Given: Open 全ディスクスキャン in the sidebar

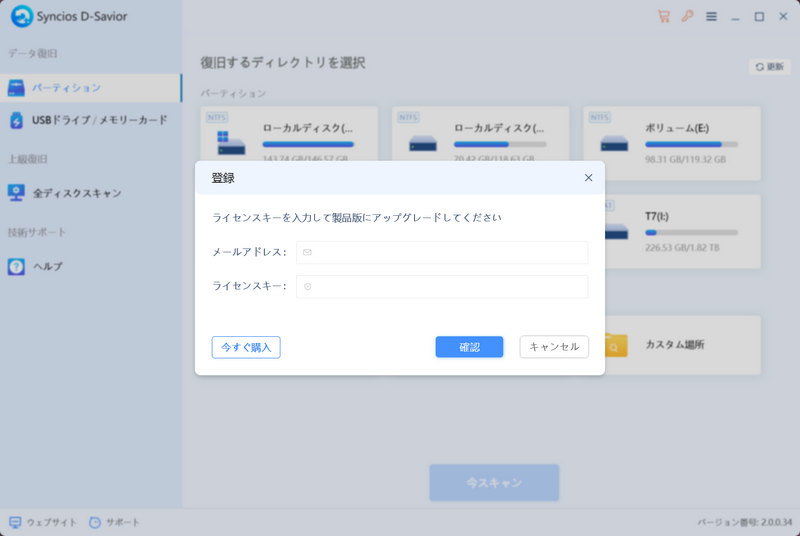Looking at the screenshot, I should coord(90,193).
